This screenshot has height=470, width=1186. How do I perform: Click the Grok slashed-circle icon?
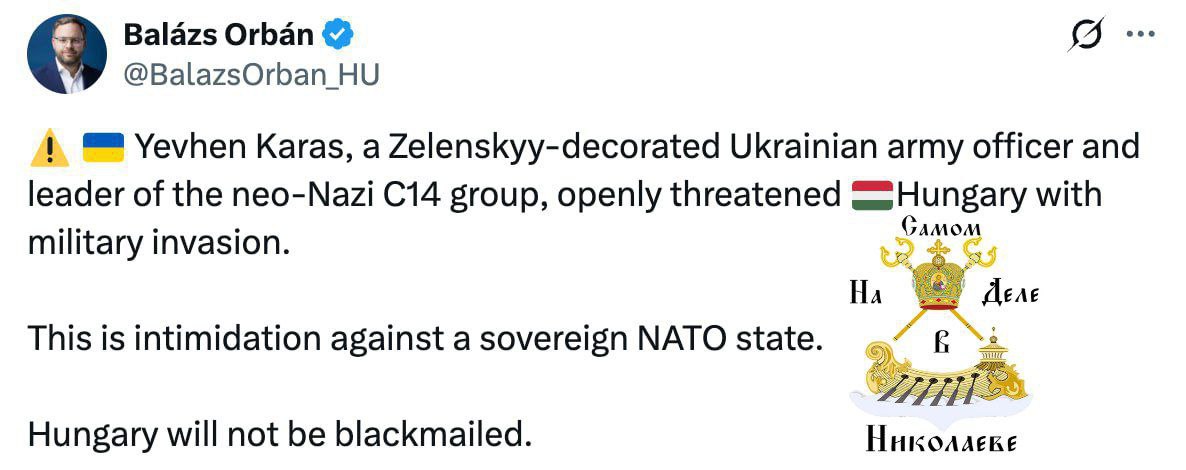pyautogui.click(x=1086, y=36)
